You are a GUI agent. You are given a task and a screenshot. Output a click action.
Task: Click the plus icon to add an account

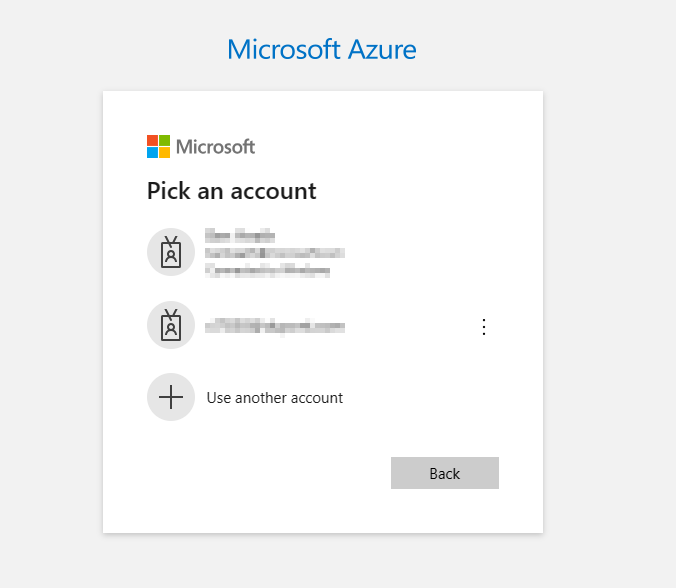171,397
